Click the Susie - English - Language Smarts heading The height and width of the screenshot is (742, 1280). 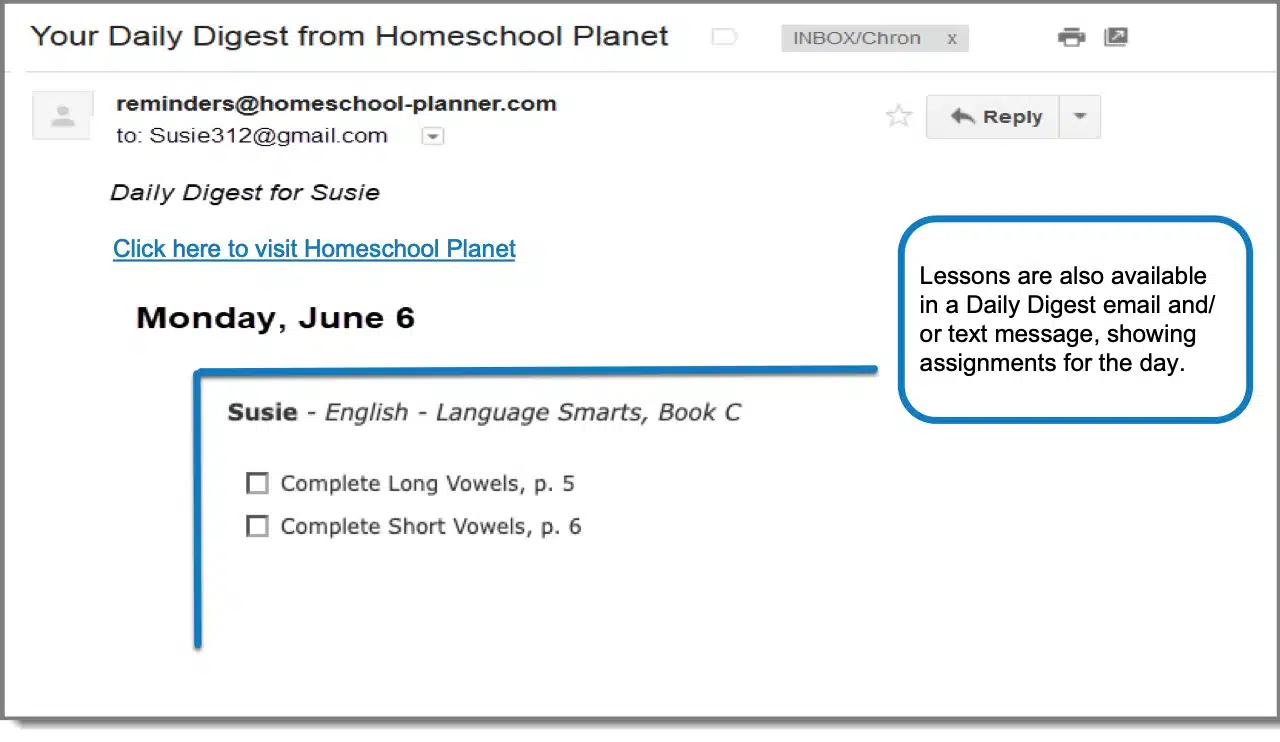pyautogui.click(x=484, y=412)
